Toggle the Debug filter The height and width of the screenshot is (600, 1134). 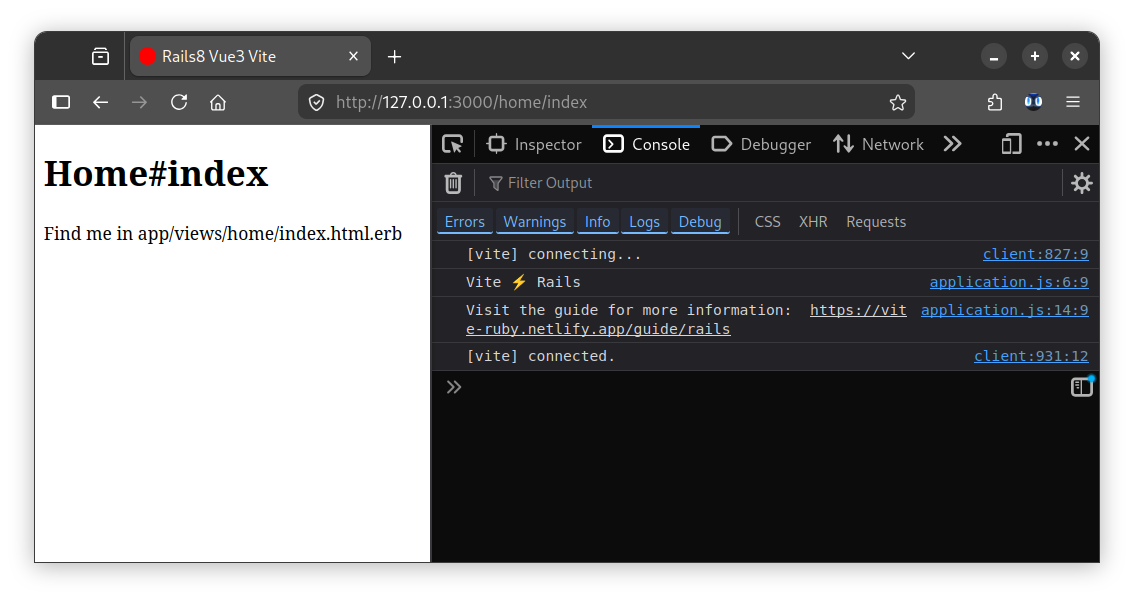point(700,222)
